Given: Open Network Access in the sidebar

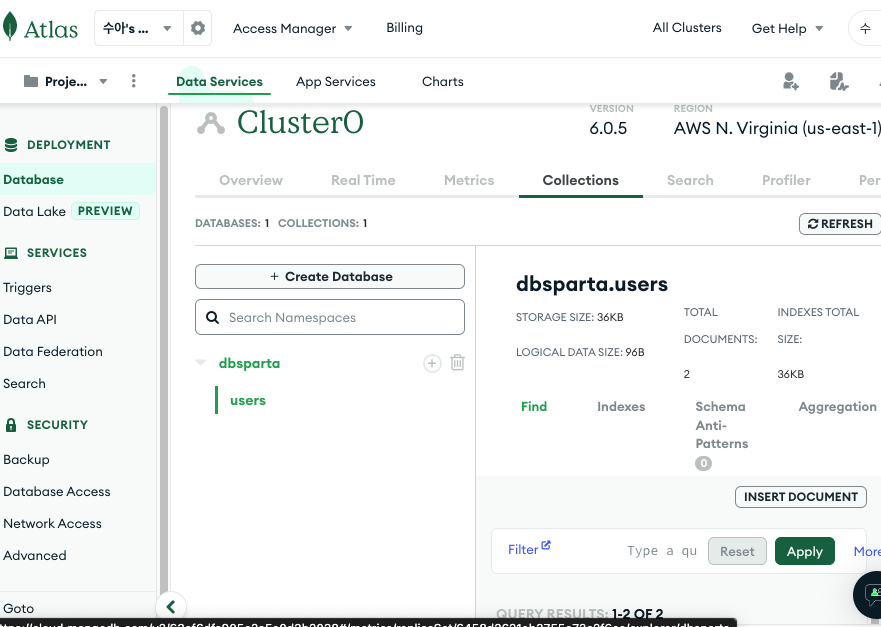Looking at the screenshot, I should (52, 524).
